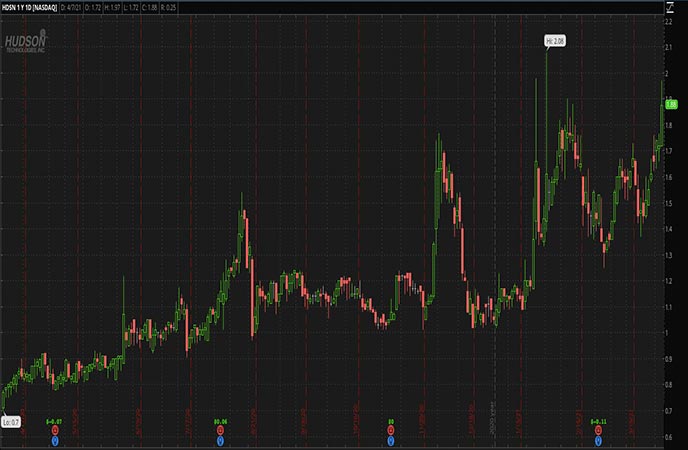
Task: Click the blue conference call icon before the 11/ date line
Action: tap(391, 440)
